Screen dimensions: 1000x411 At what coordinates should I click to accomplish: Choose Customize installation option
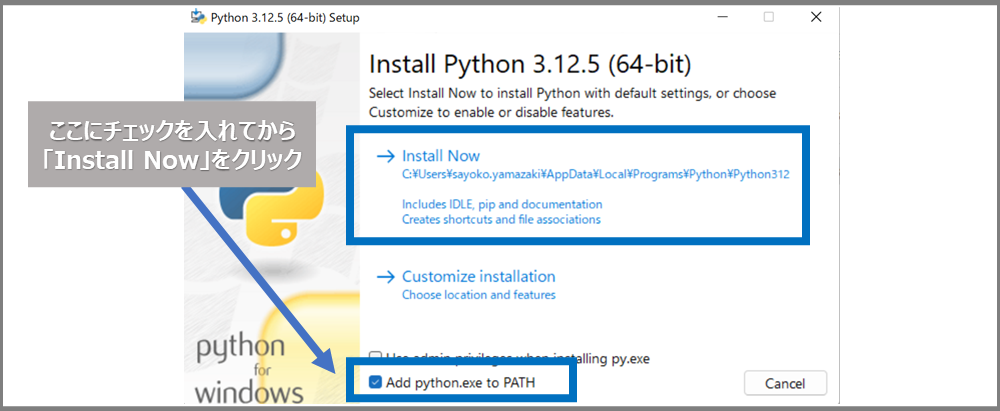point(478,276)
